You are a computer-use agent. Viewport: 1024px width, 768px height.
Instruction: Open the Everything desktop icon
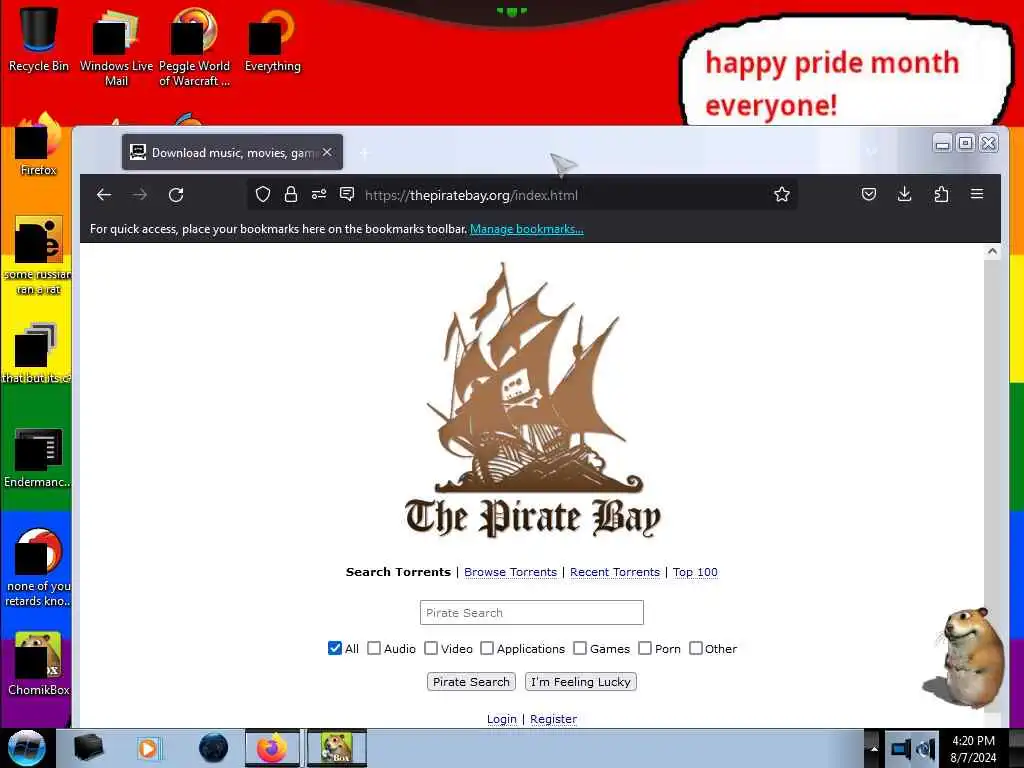272,40
